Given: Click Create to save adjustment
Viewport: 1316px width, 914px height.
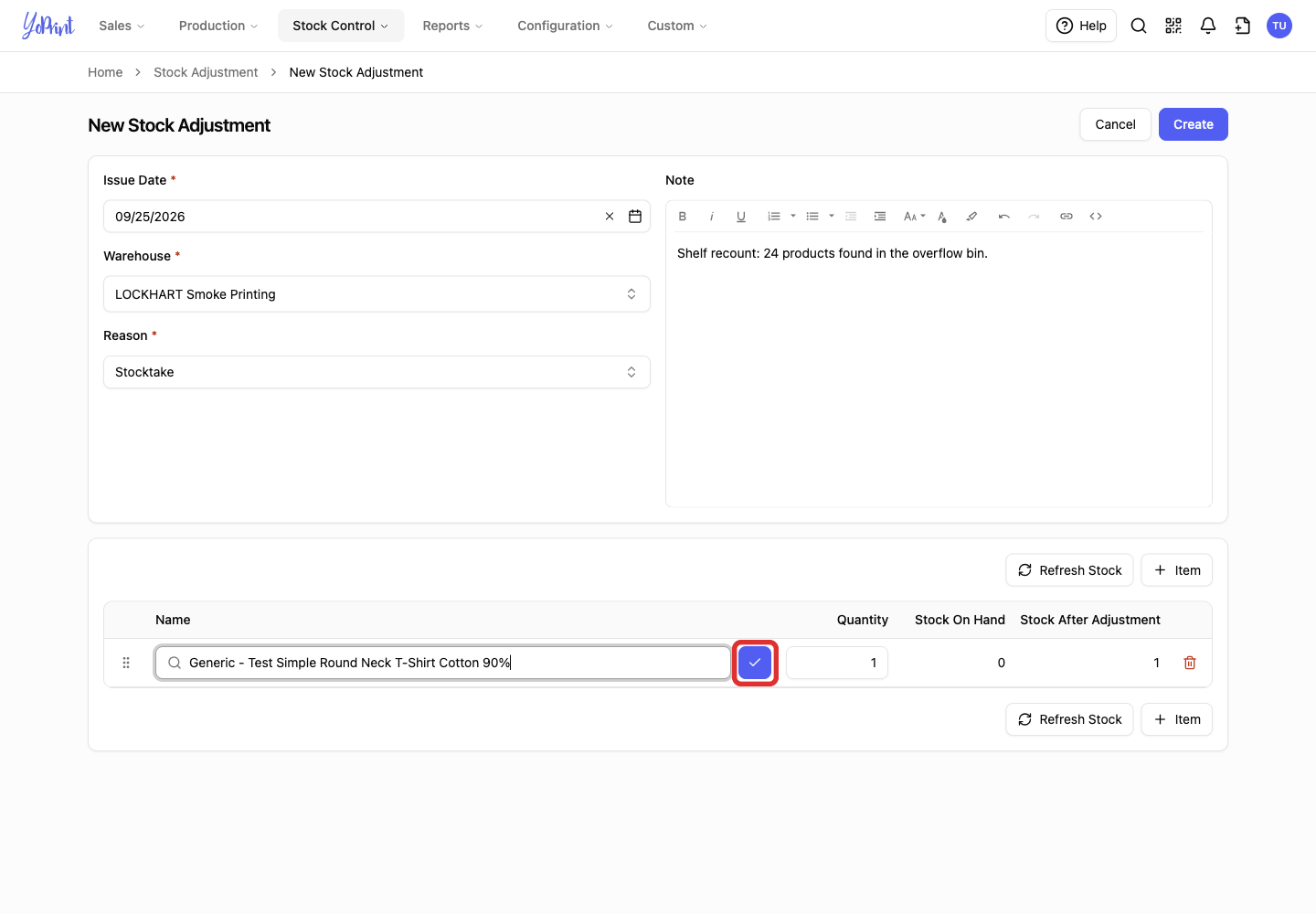Looking at the screenshot, I should coord(1194,124).
